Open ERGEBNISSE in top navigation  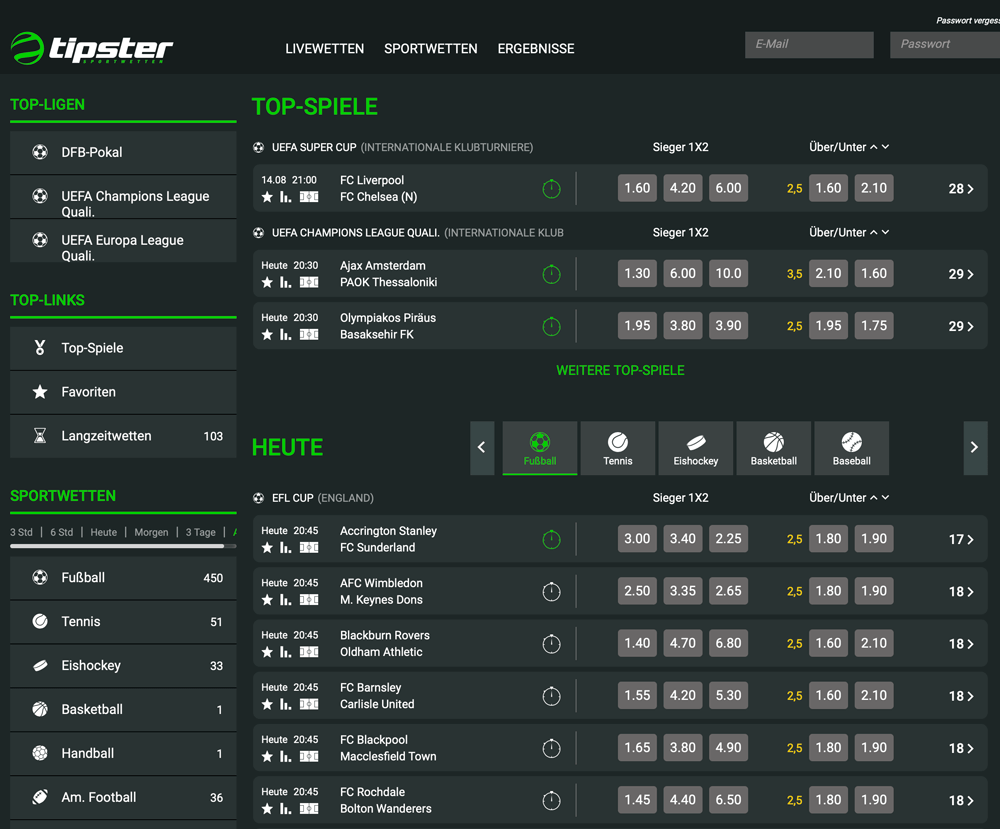pos(536,49)
